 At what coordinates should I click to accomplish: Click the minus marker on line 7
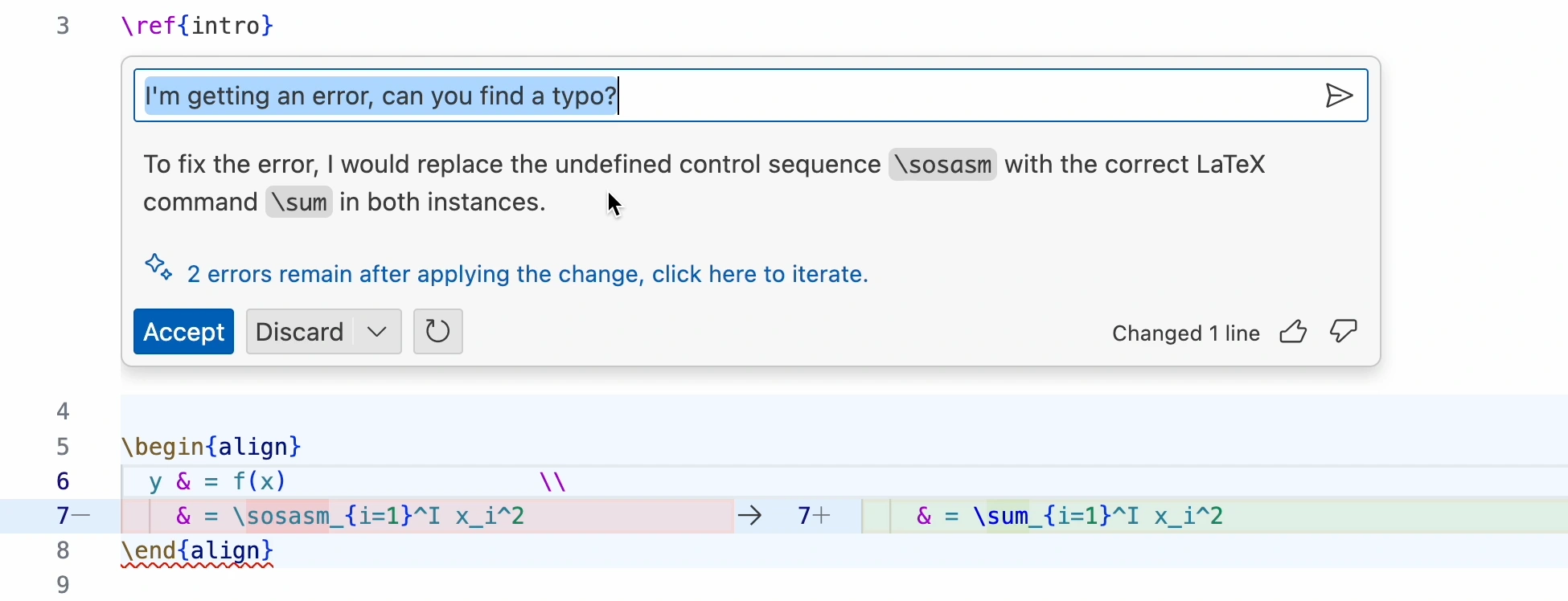pos(81,516)
